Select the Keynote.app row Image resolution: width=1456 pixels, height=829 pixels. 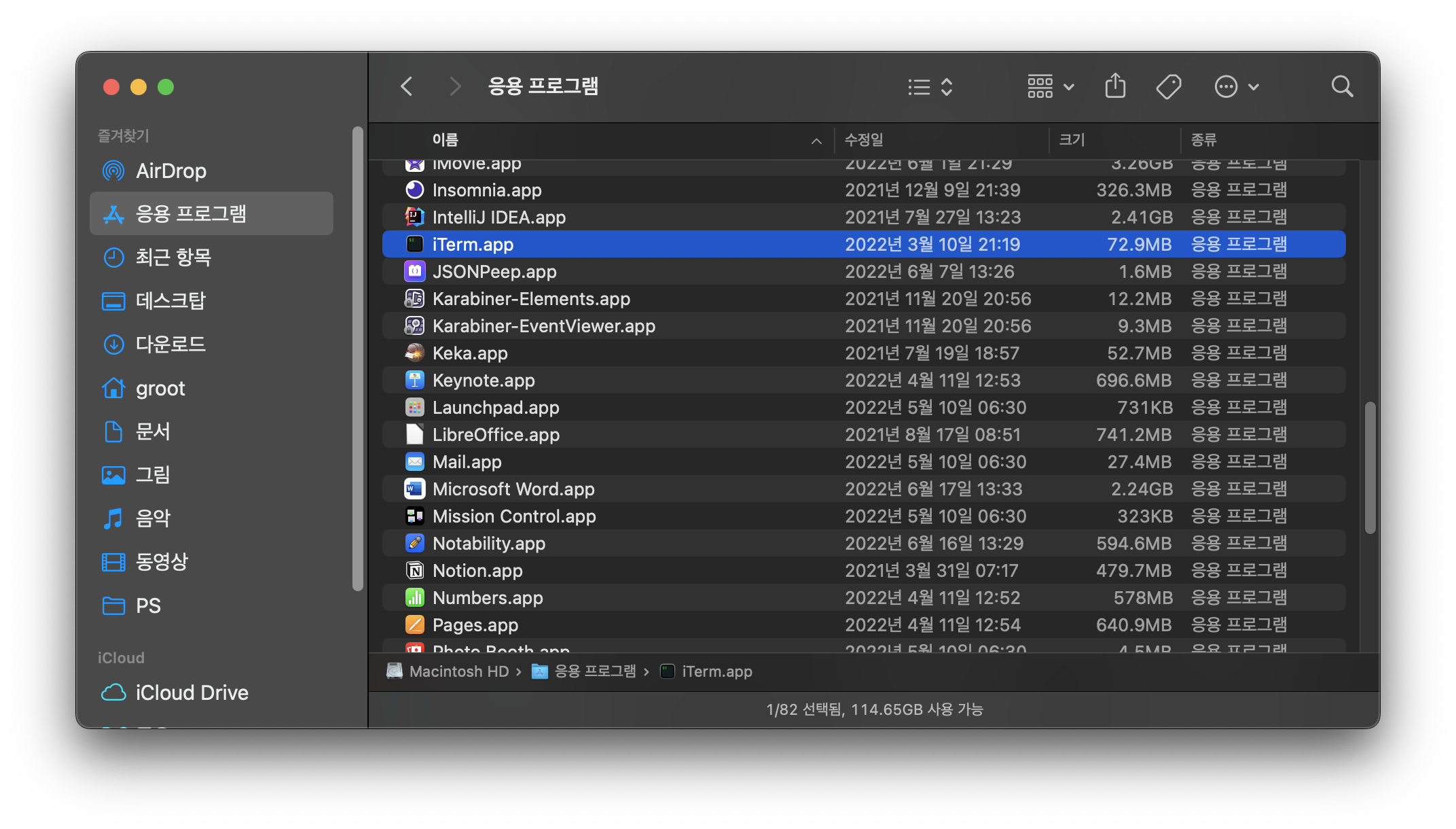coord(484,381)
